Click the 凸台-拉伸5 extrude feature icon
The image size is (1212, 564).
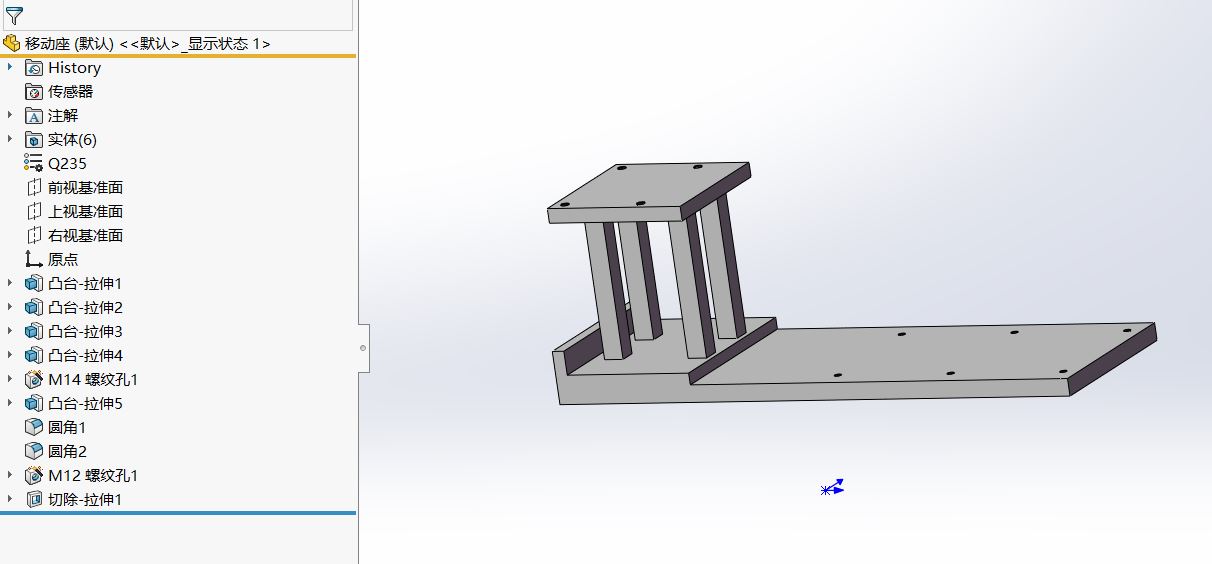[x=34, y=404]
